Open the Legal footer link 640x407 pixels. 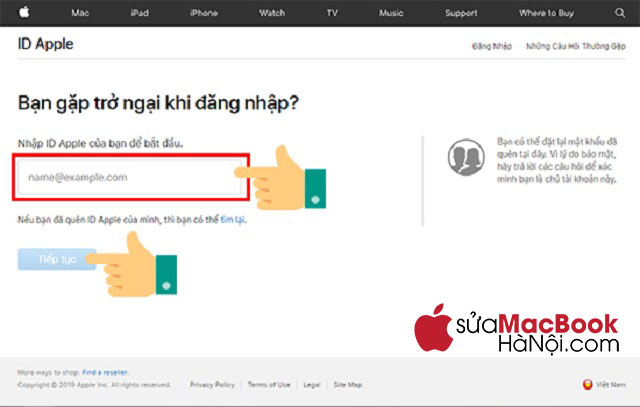[312, 385]
